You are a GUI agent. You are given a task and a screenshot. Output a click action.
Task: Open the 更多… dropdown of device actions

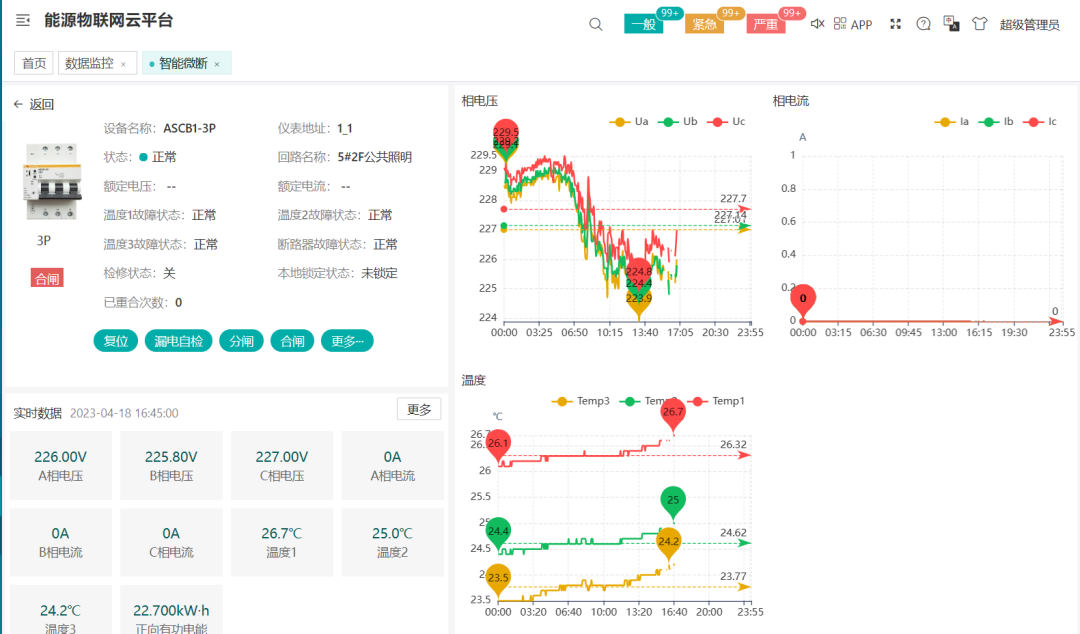[x=347, y=340]
